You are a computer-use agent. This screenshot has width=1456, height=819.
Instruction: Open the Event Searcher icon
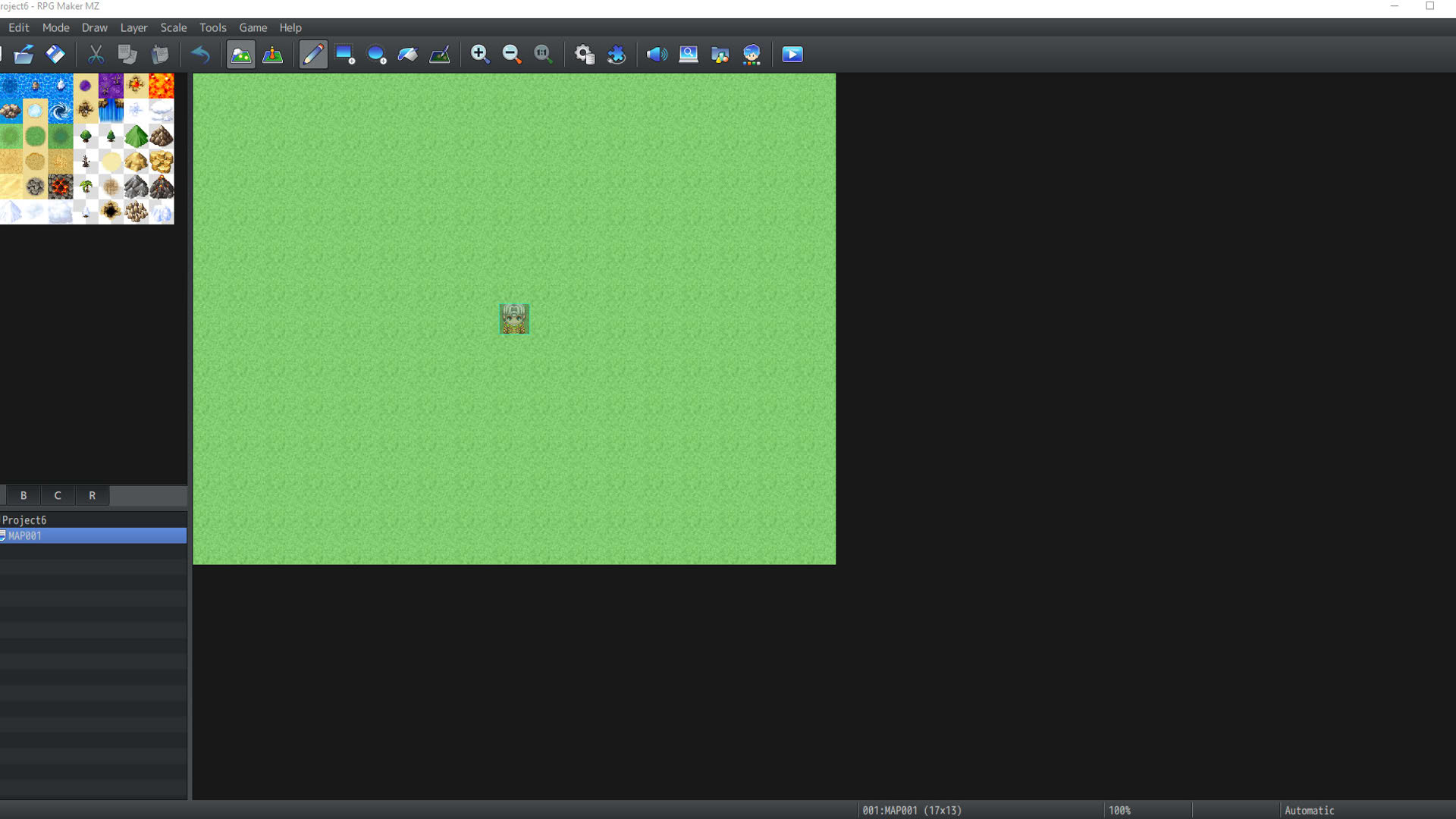point(689,55)
